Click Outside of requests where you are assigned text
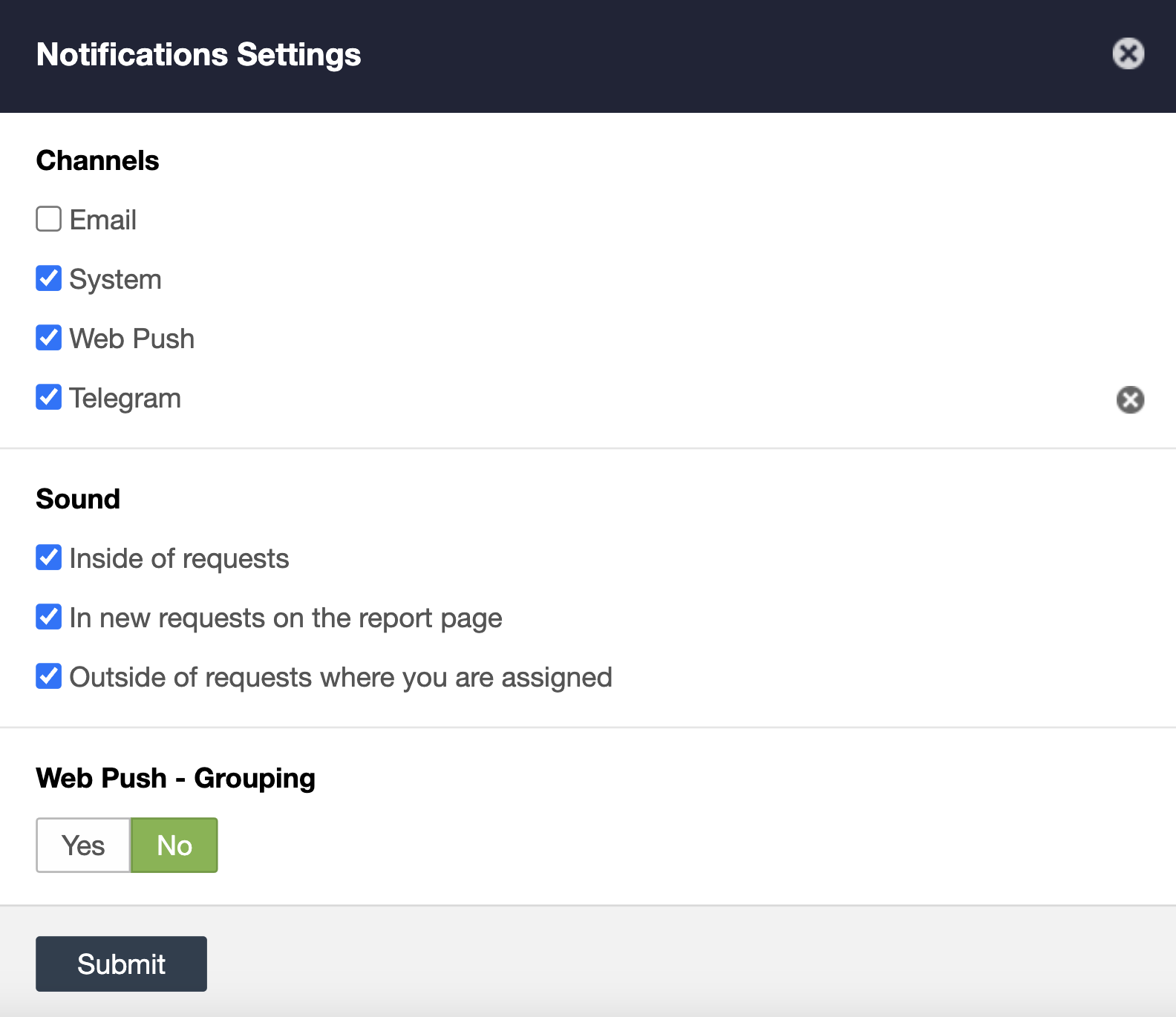The width and height of the screenshot is (1176, 1017). point(341,678)
